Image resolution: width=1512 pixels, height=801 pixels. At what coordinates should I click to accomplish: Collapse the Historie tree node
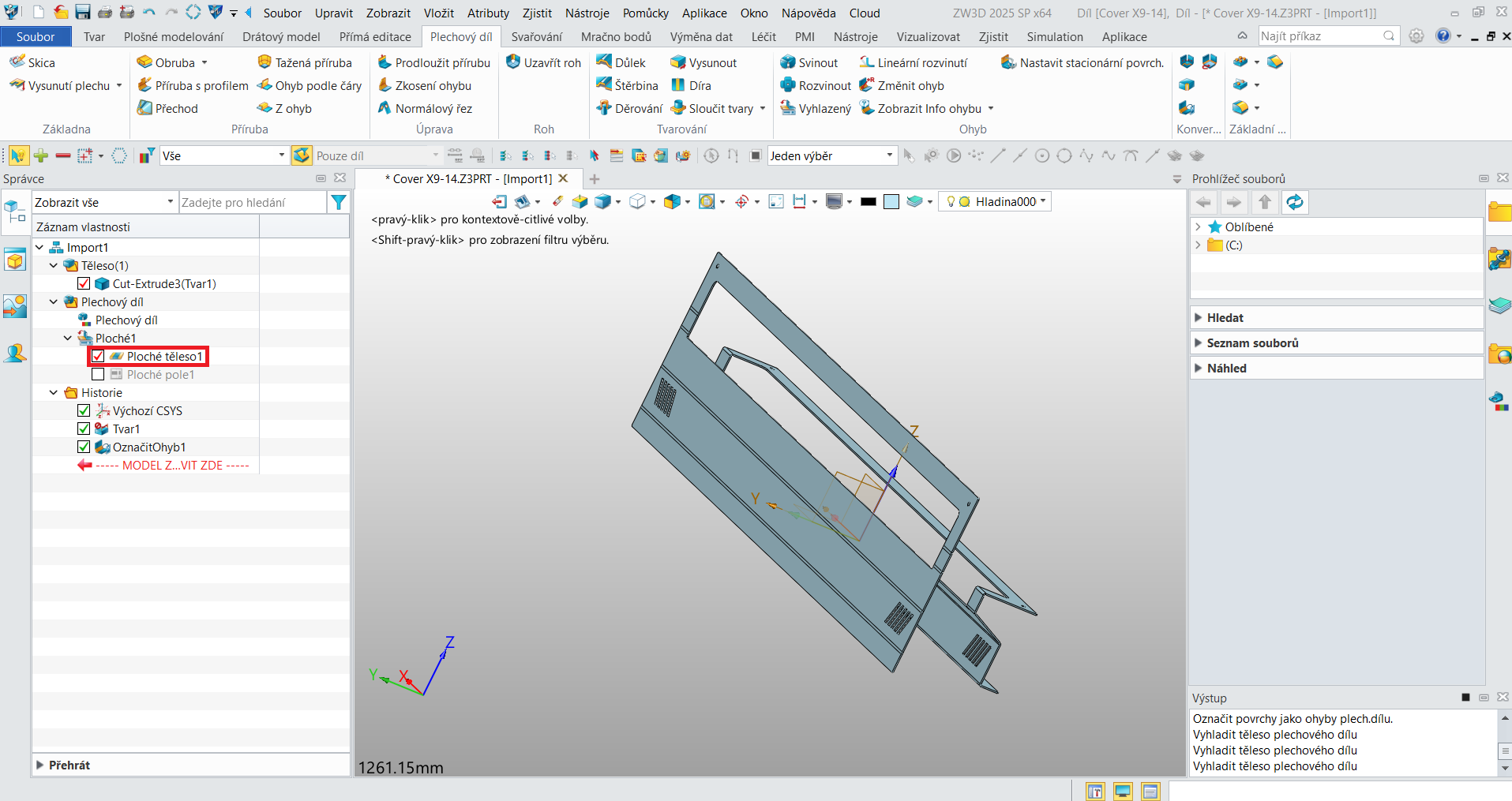tap(53, 392)
